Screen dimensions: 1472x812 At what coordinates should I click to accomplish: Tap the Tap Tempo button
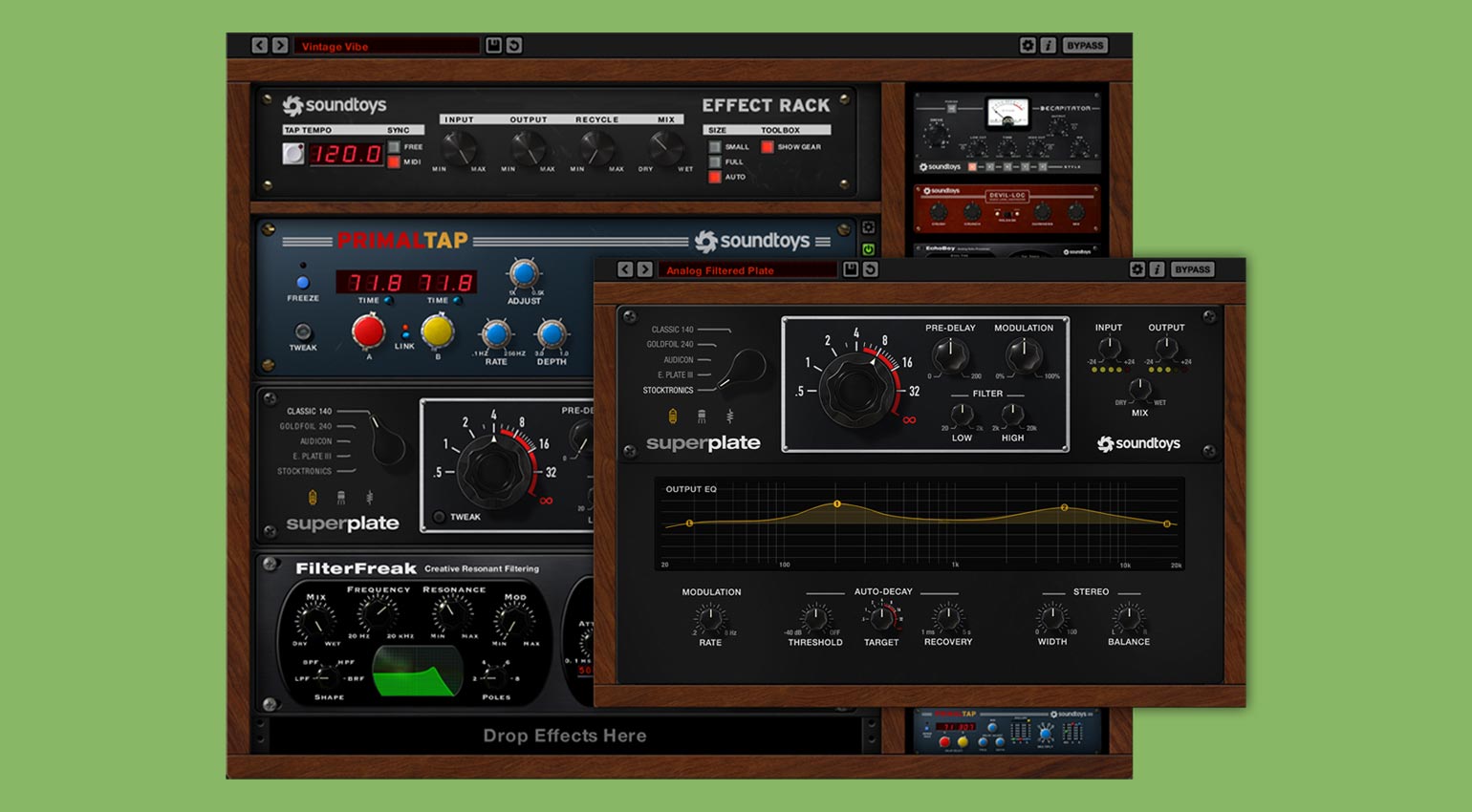click(293, 153)
